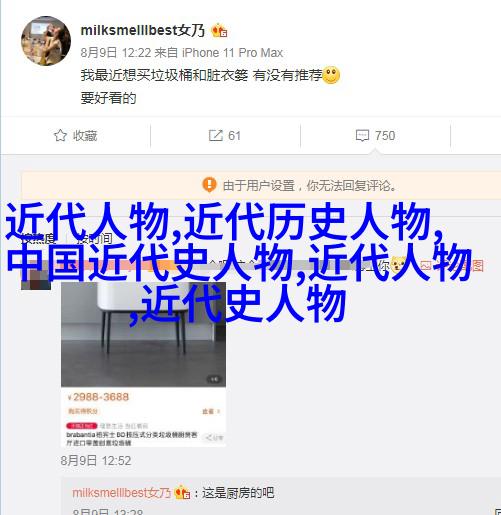Click the smiley emoji in the post
The image size is (501, 515).
point(331,75)
